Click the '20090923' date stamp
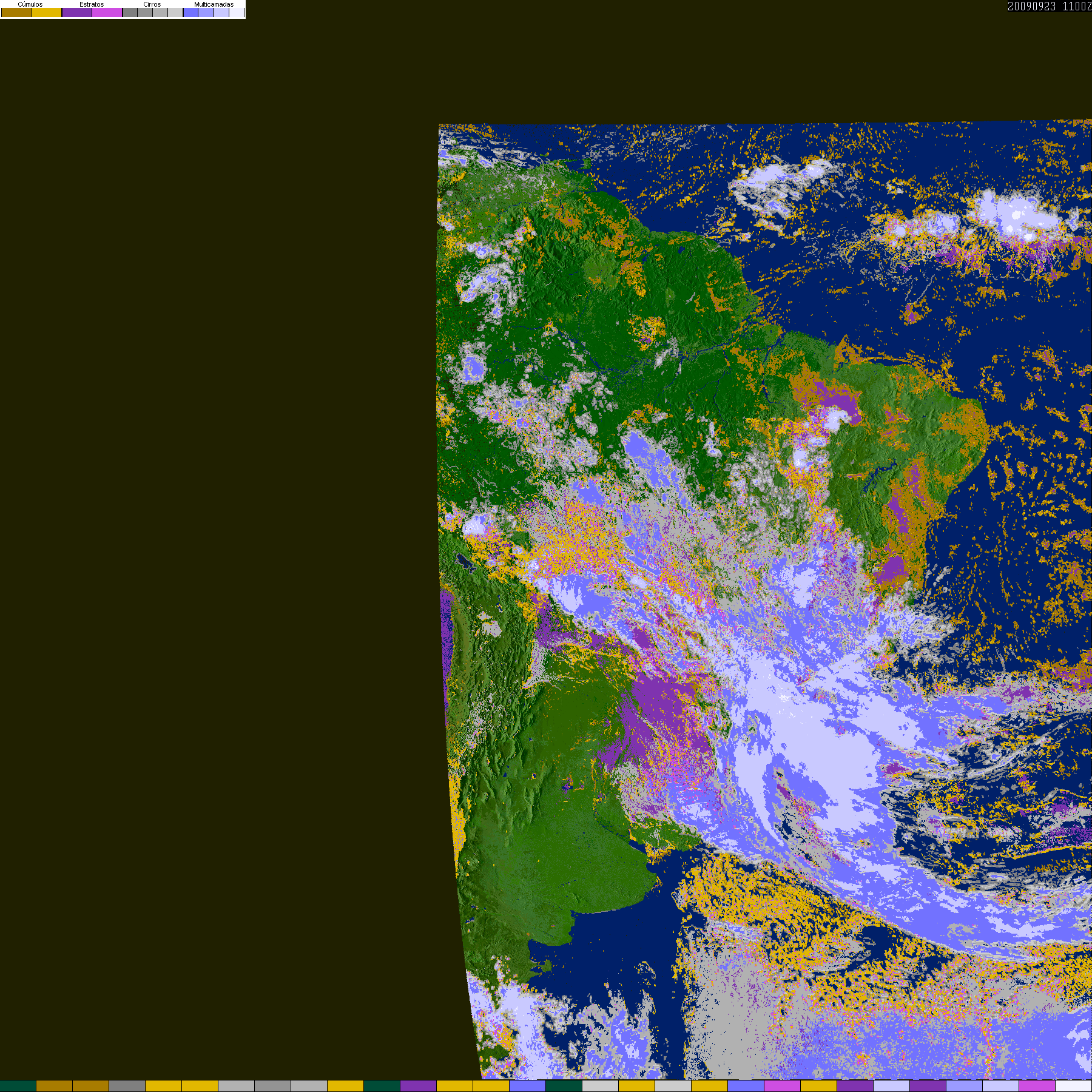Screen dimensions: 1092x1092 [1031, 6]
